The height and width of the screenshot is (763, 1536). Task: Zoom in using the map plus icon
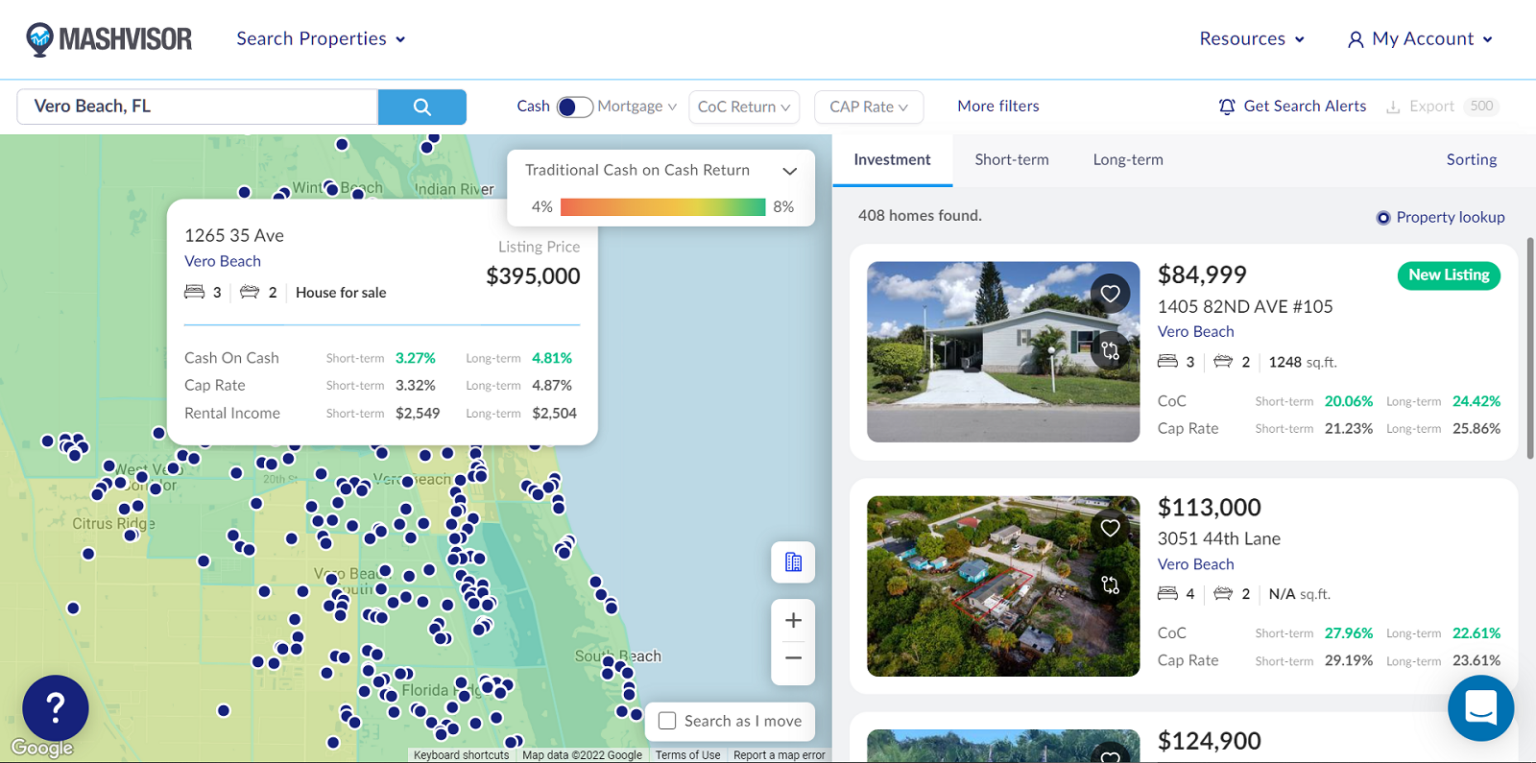pos(792,620)
